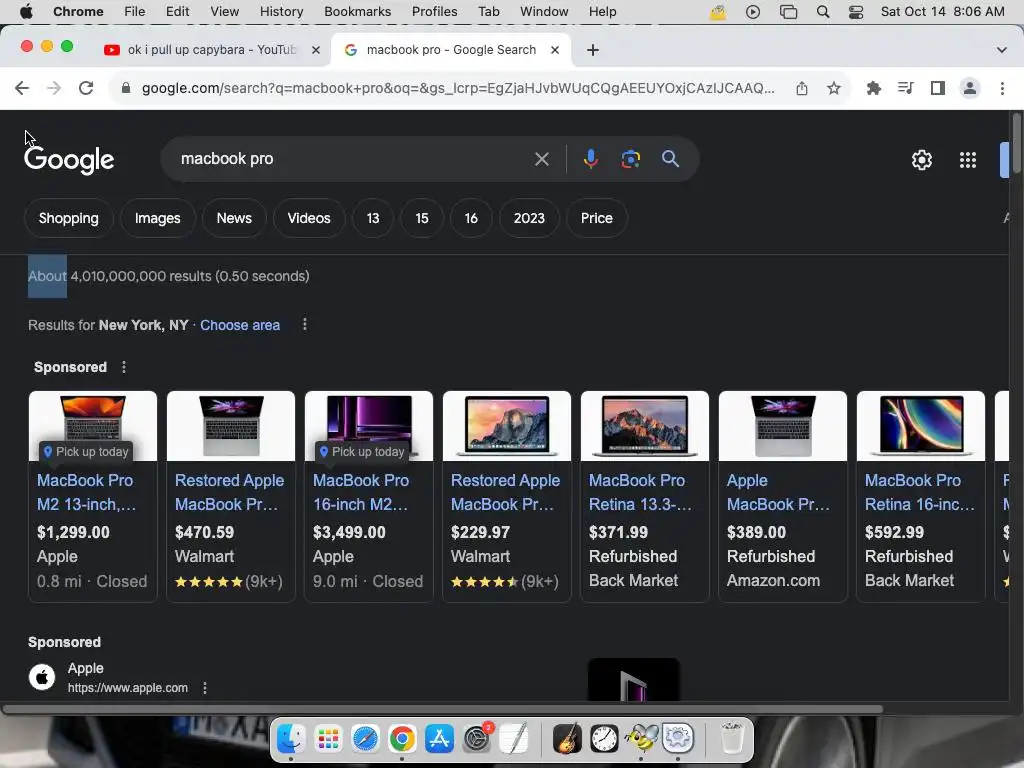Select the 16 filter chip
1024x768 pixels.
point(471,218)
